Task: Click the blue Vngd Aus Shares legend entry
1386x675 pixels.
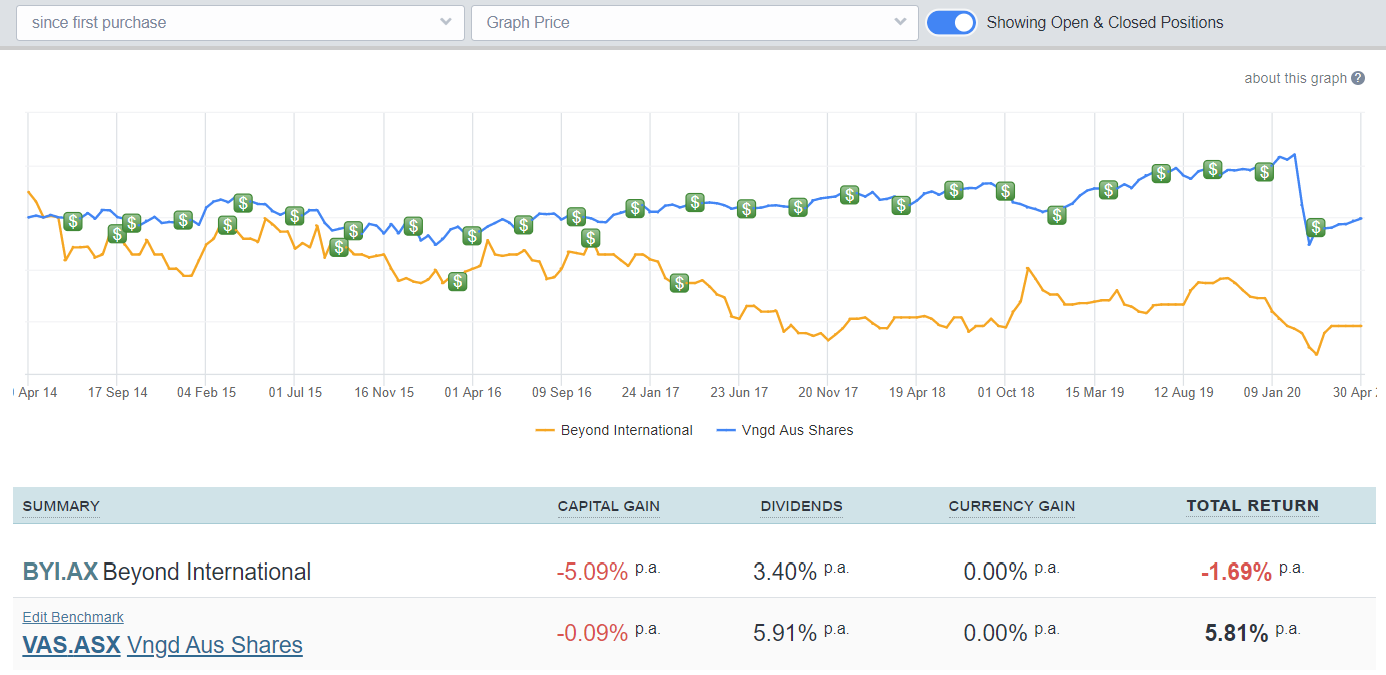Action: point(785,430)
